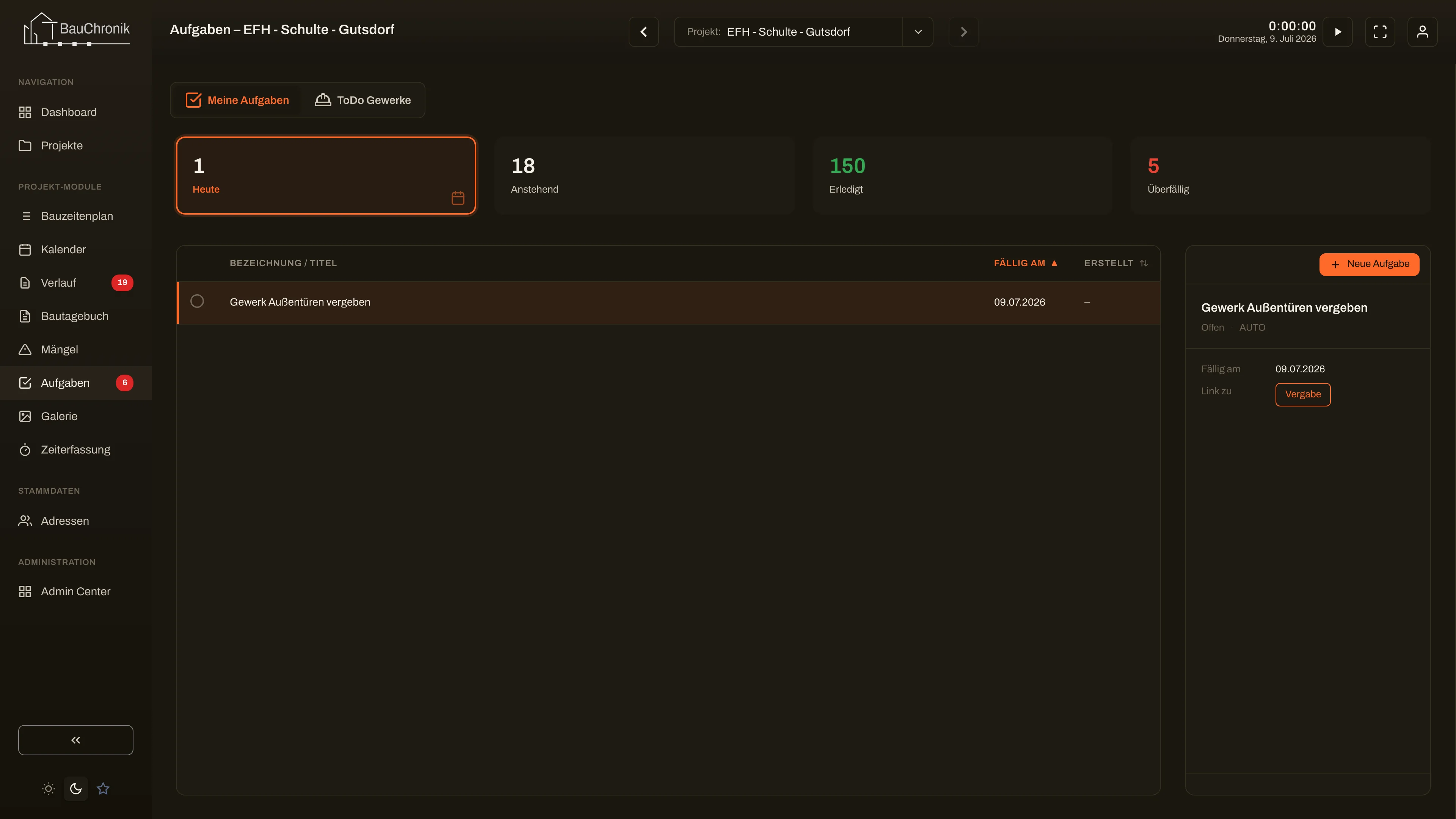The height and width of the screenshot is (819, 1456).
Task: Switch to Meine Aufgaben tab
Action: pyautogui.click(x=237, y=100)
